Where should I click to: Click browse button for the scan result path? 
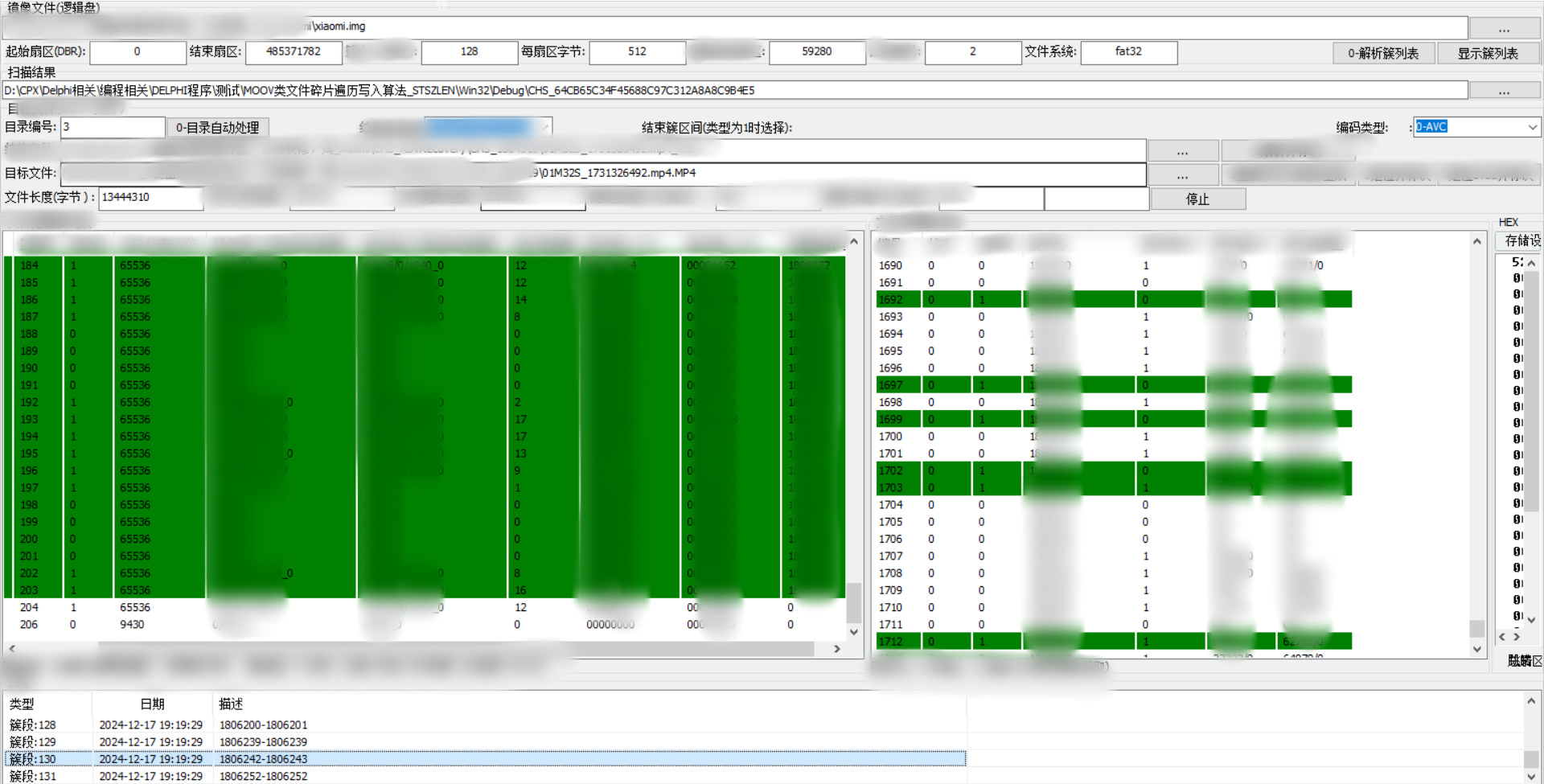tap(1503, 91)
